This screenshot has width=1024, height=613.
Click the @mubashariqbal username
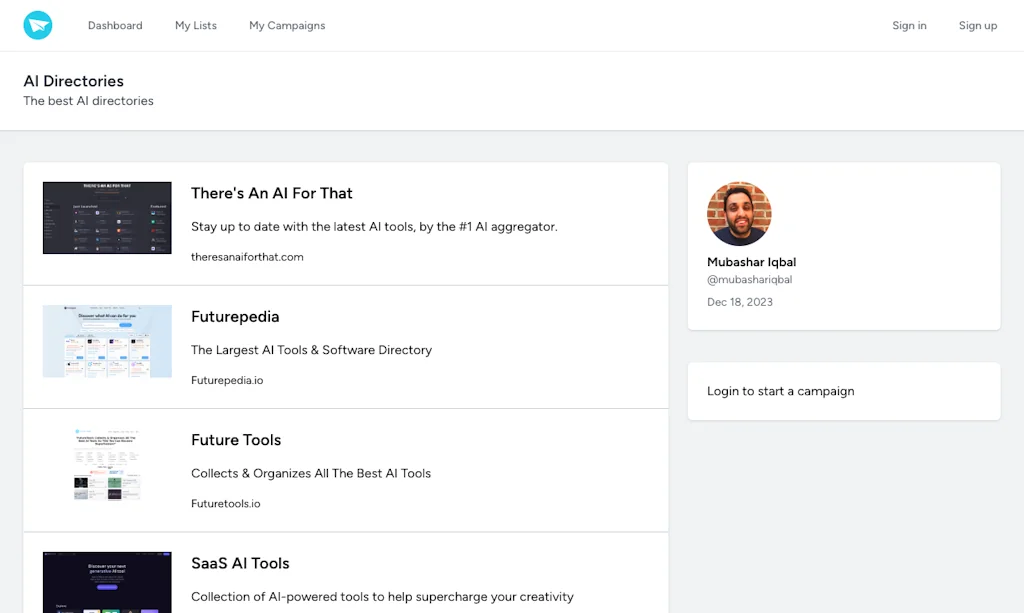pyautogui.click(x=749, y=280)
